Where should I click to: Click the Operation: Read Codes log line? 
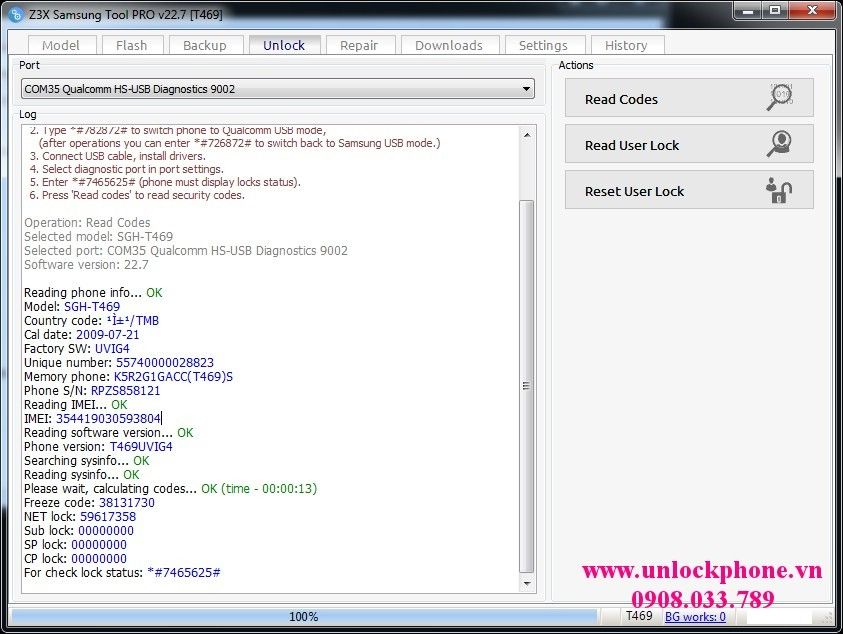tap(87, 223)
